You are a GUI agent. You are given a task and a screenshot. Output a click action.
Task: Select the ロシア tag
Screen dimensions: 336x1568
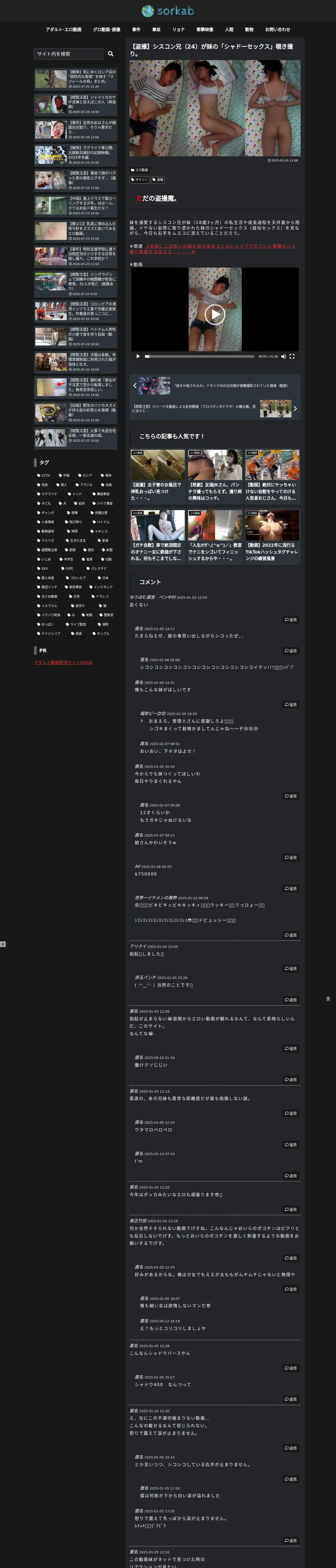point(85,475)
